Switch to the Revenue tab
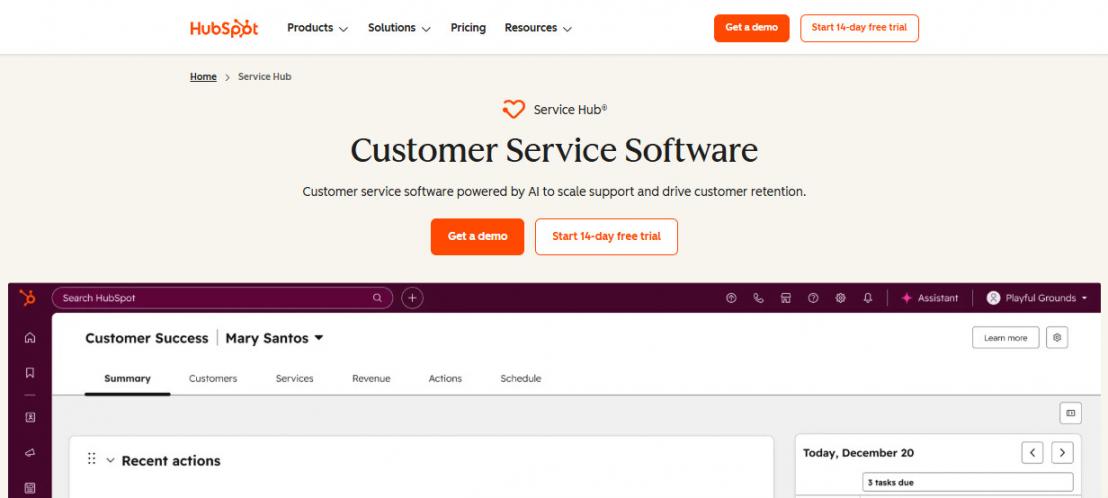The height and width of the screenshot is (498, 1108). (371, 379)
